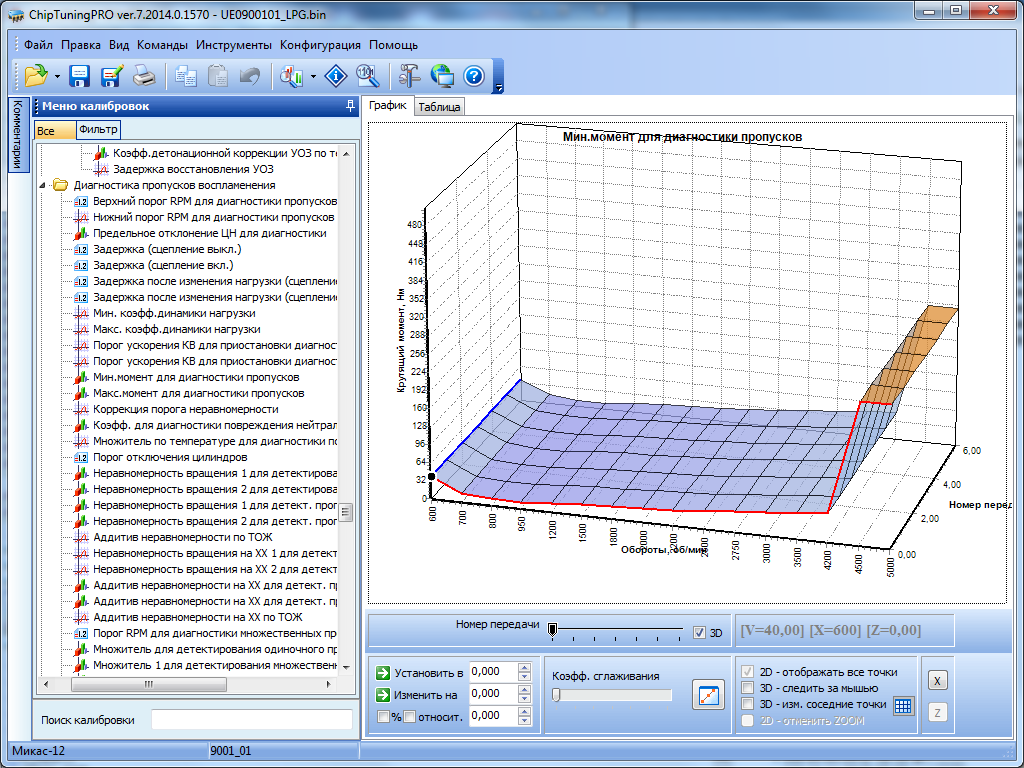Viewport: 1024px width, 768px height.
Task: Enable '3D - следить за мышью' checkbox
Action: (x=747, y=688)
